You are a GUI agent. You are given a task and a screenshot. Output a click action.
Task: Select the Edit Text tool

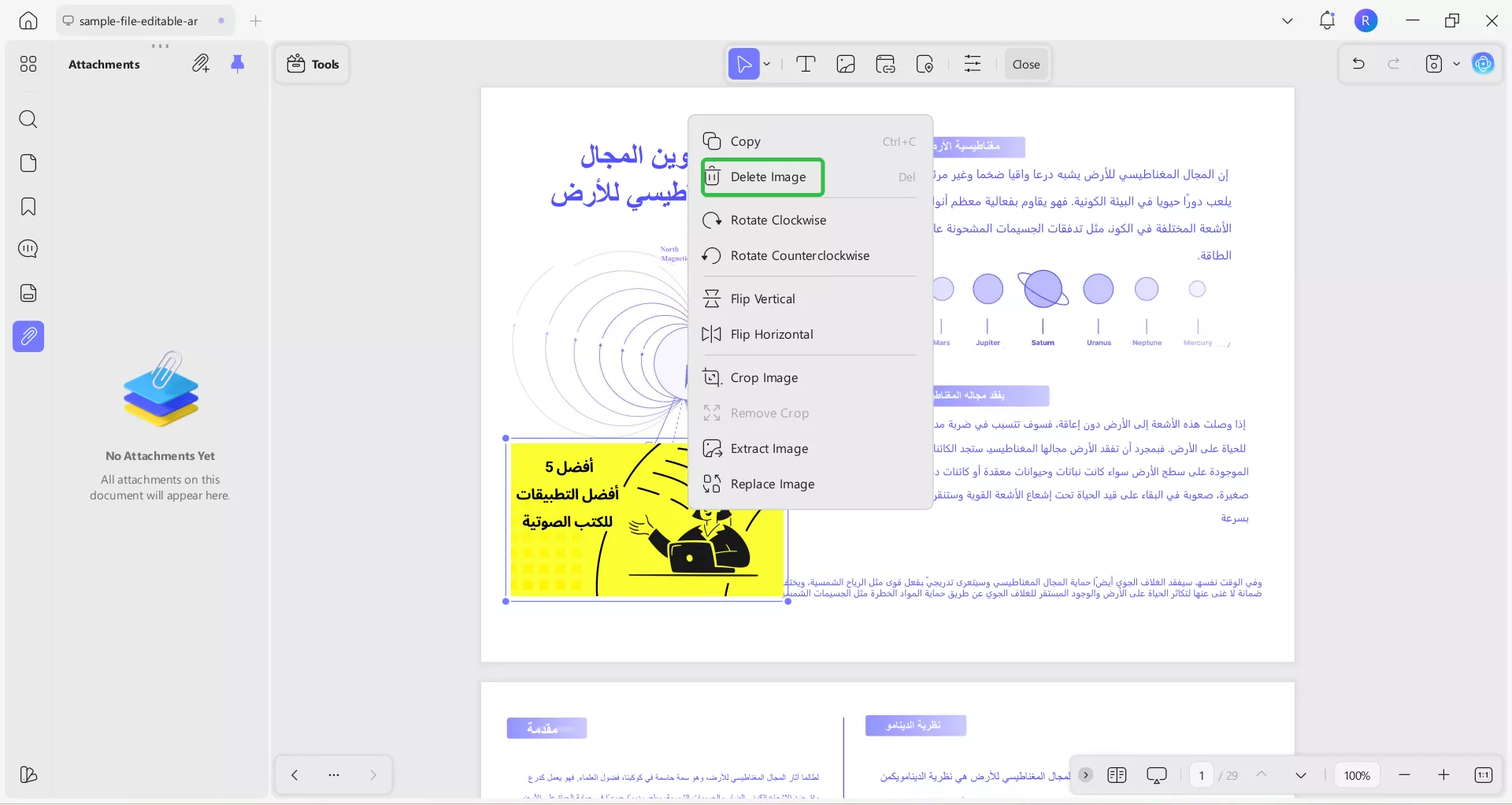pyautogui.click(x=806, y=64)
